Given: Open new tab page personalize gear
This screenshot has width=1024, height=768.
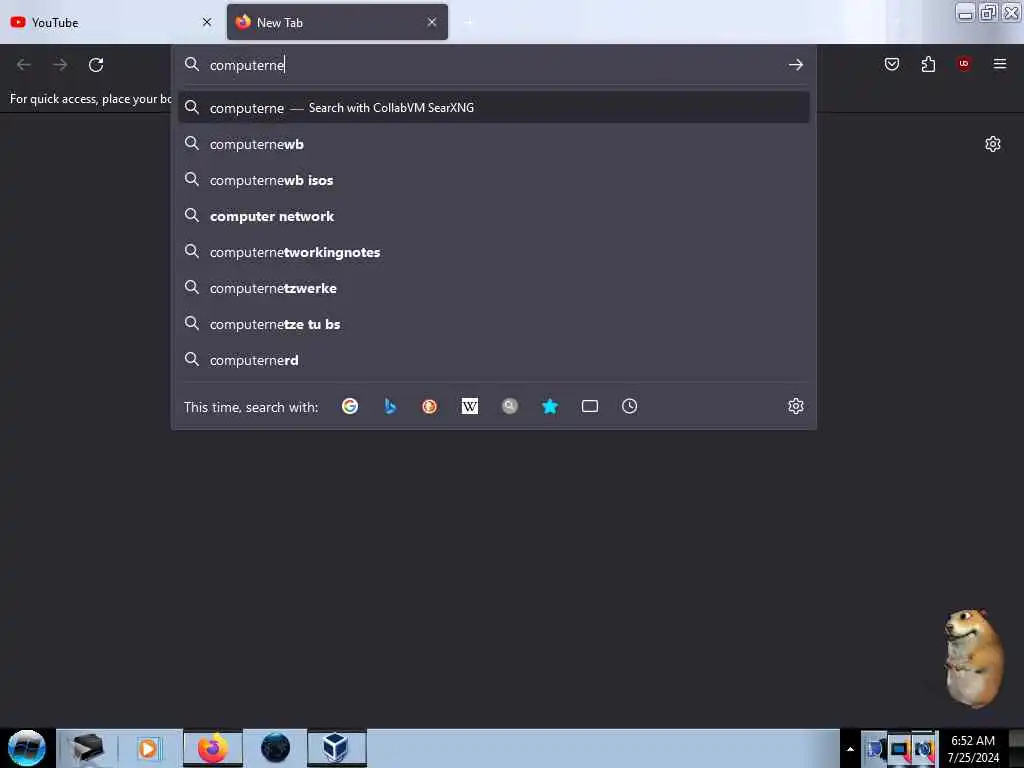Looking at the screenshot, I should (x=992, y=144).
